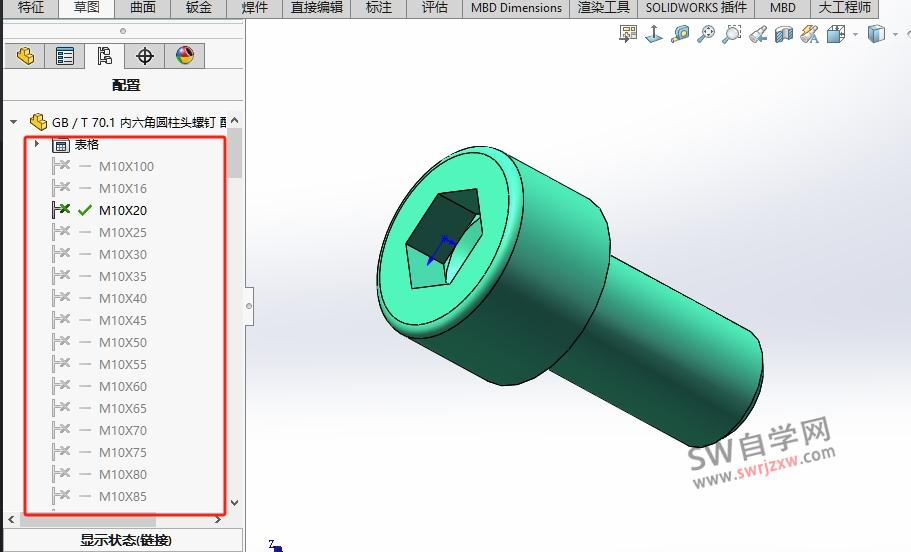Click the Normal To plane-arrow view icon

[654, 34]
